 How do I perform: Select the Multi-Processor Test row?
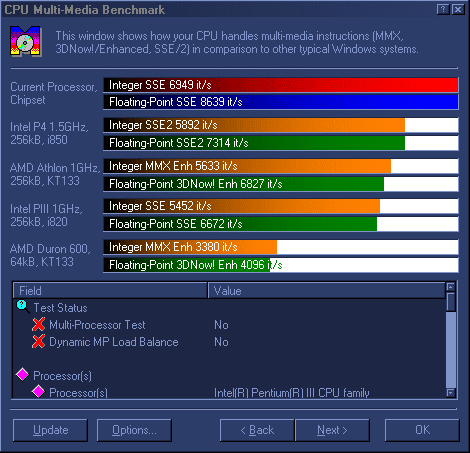229,325
